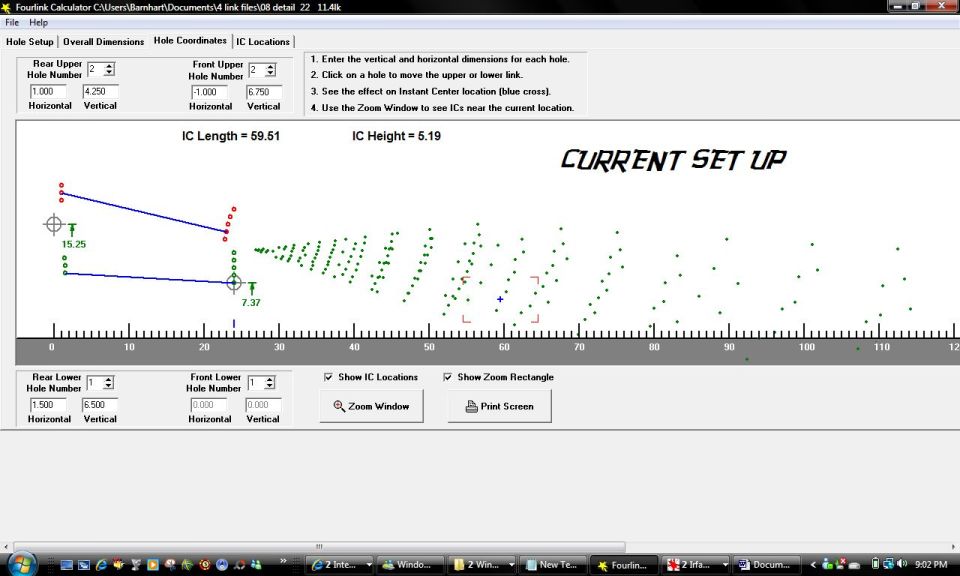This screenshot has height=576, width=960.
Task: Switch to Hole Setup tab
Action: [29, 42]
